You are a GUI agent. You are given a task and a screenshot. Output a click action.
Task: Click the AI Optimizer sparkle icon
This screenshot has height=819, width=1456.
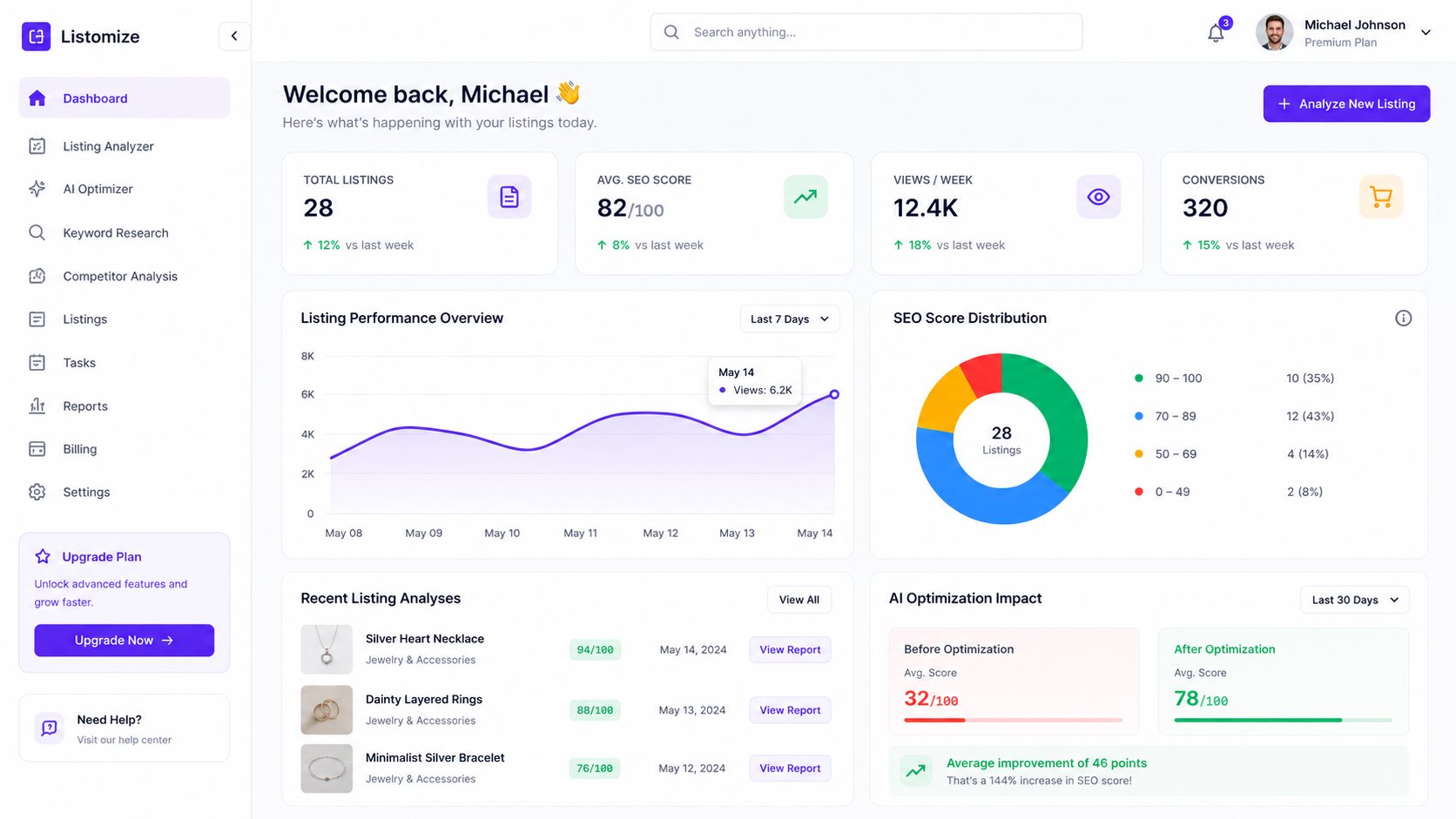(37, 189)
